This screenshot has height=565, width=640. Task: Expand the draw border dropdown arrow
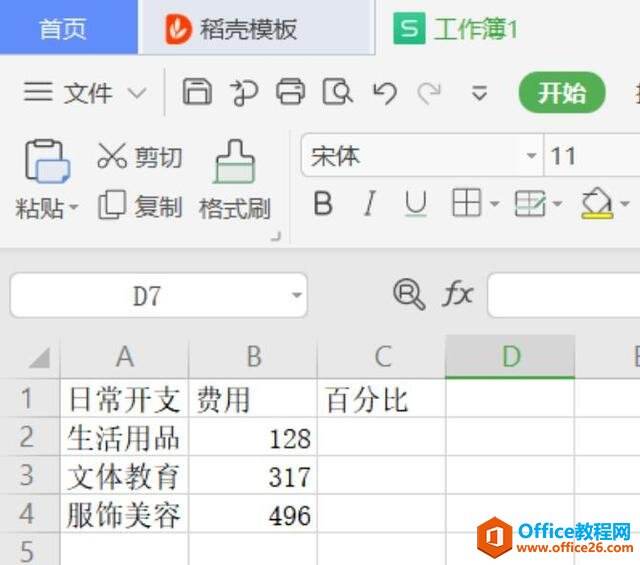(x=557, y=203)
